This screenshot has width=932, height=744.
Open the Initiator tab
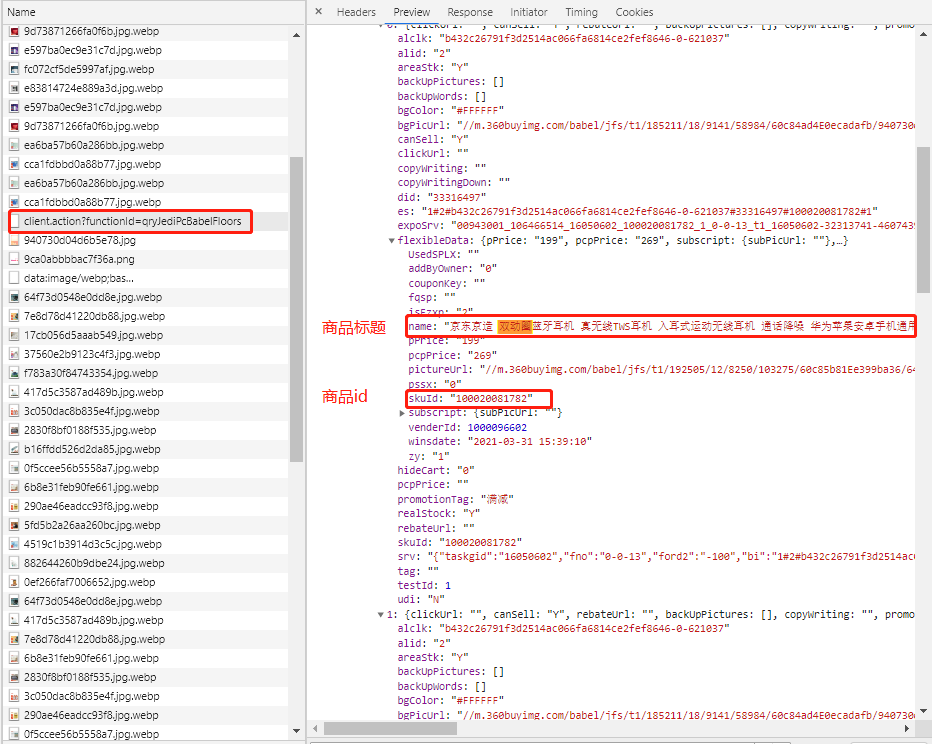coord(528,12)
